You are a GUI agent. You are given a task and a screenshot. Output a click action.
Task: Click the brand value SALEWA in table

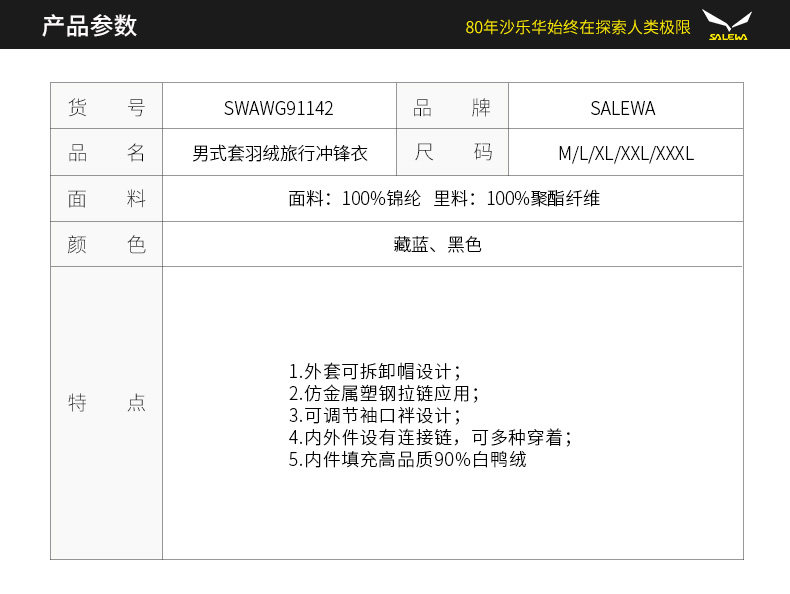(x=623, y=108)
